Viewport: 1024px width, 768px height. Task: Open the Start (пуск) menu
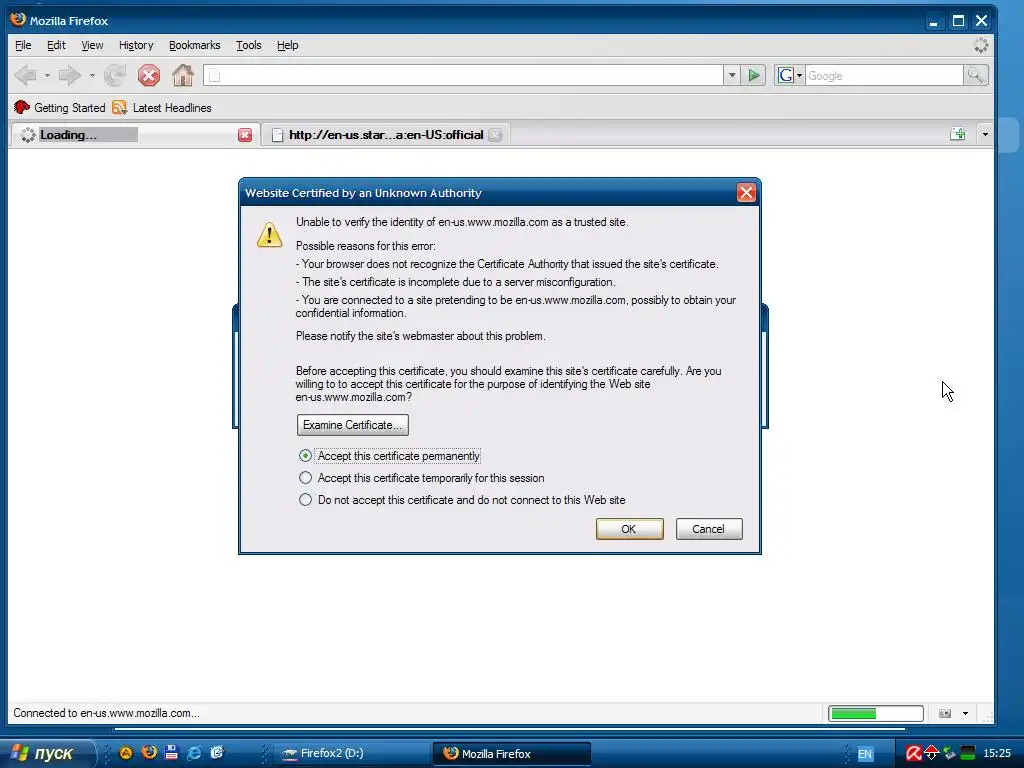pyautogui.click(x=46, y=753)
